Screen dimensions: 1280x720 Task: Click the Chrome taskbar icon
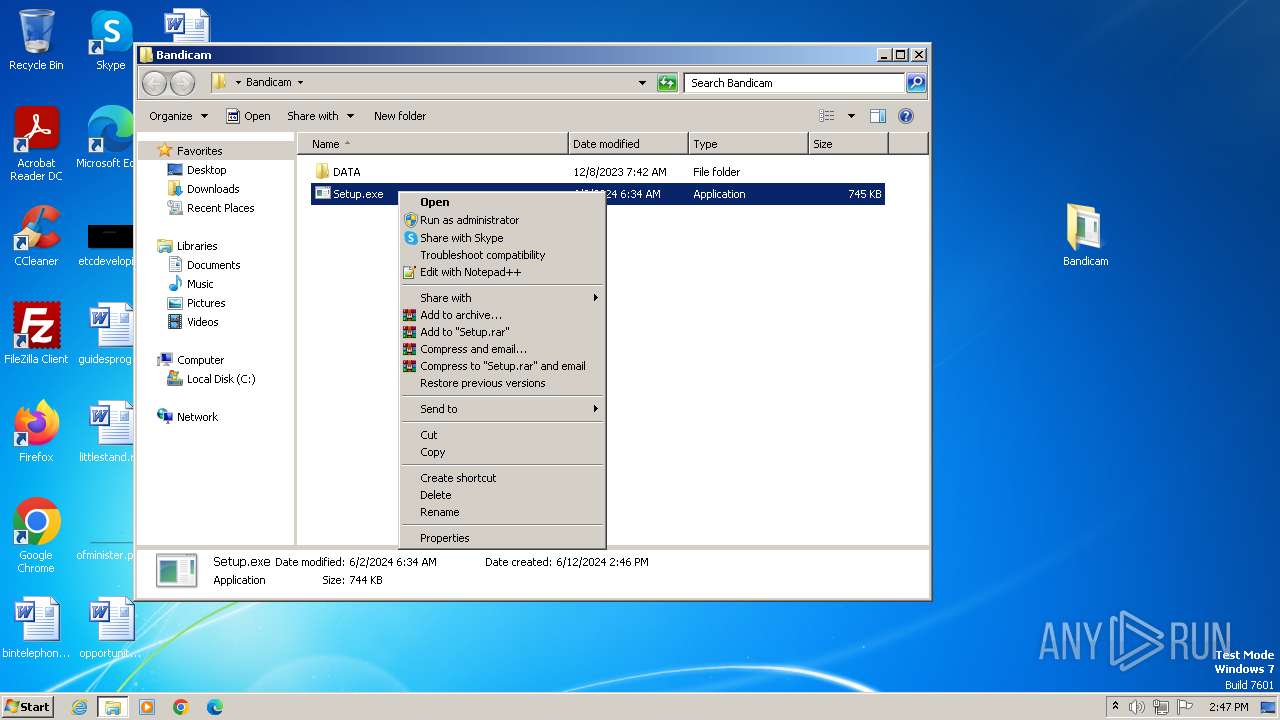pyautogui.click(x=181, y=707)
